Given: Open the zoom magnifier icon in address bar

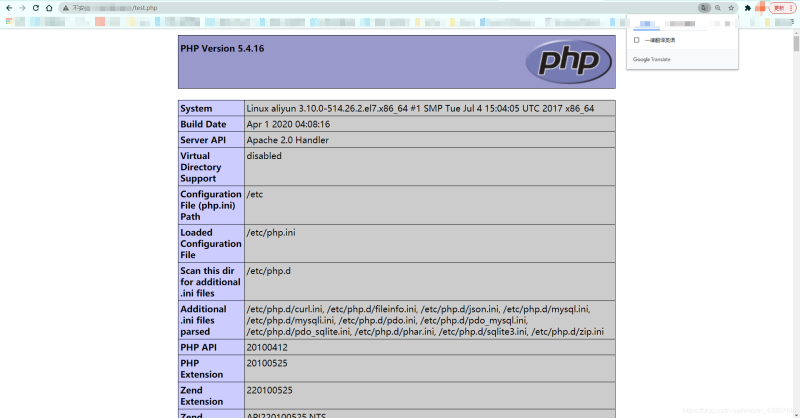Looking at the screenshot, I should (x=717, y=7).
